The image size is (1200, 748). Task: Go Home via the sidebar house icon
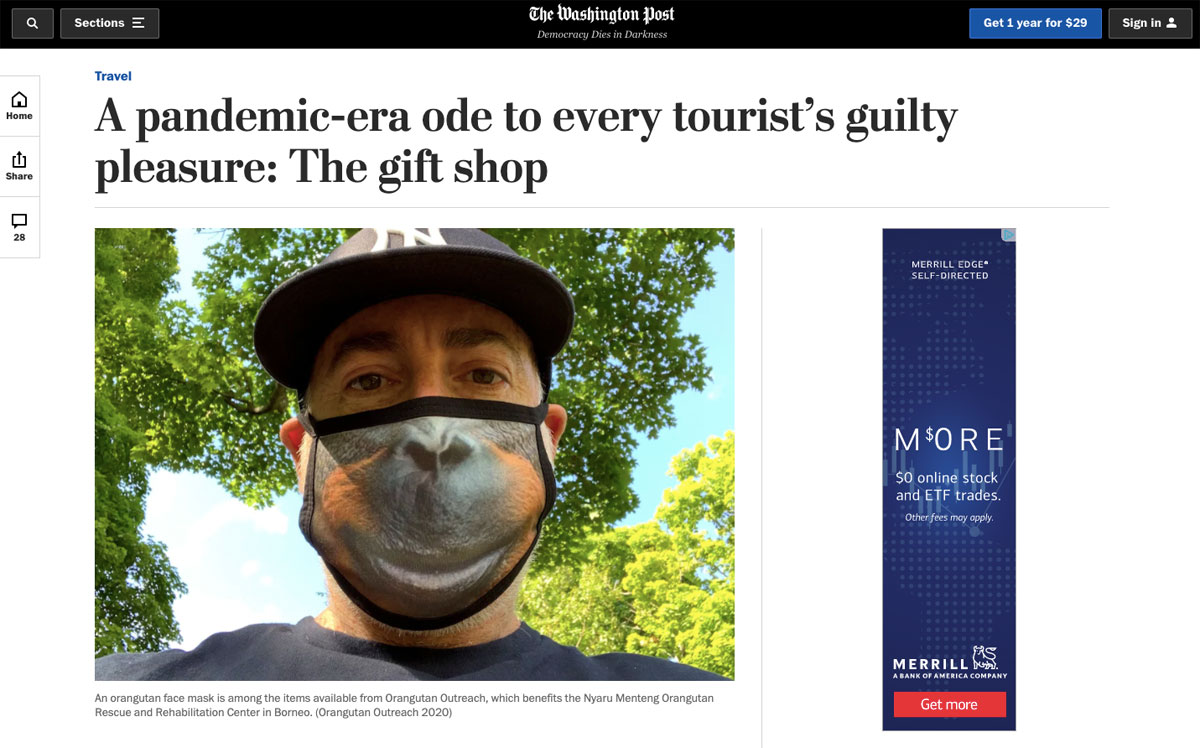[19, 106]
